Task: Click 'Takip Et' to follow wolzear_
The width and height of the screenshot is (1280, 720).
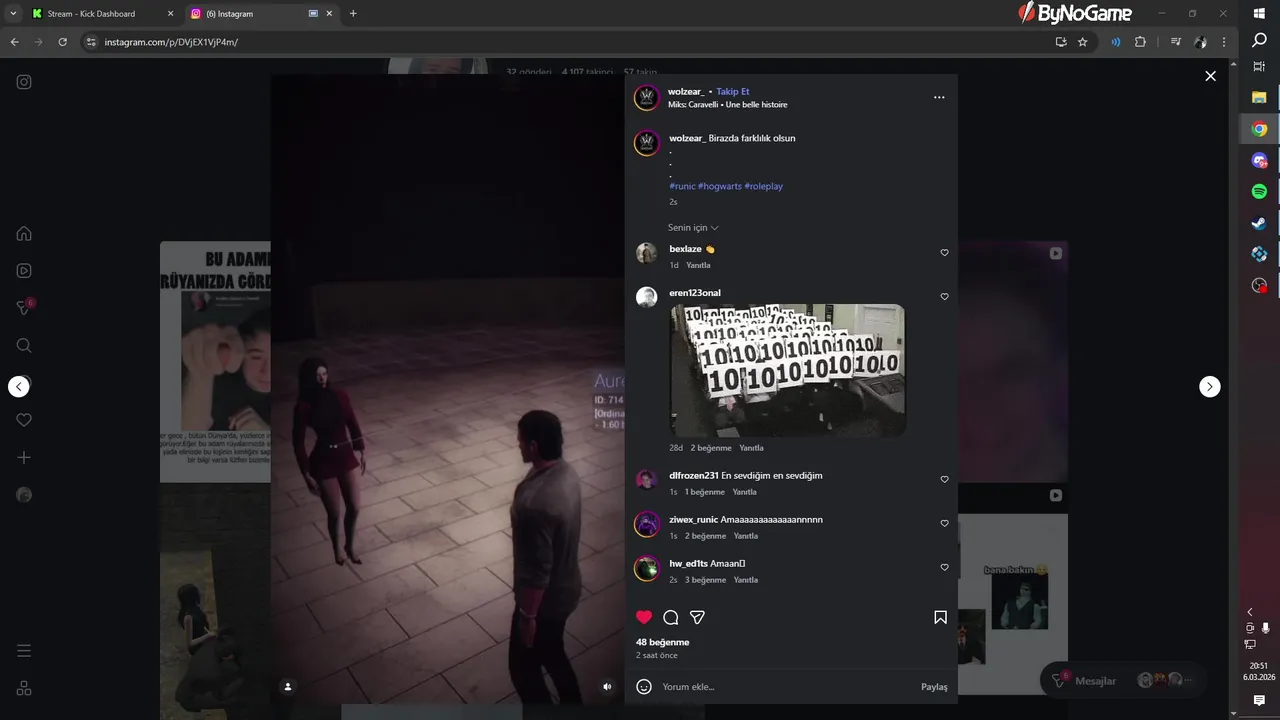Action: click(732, 92)
